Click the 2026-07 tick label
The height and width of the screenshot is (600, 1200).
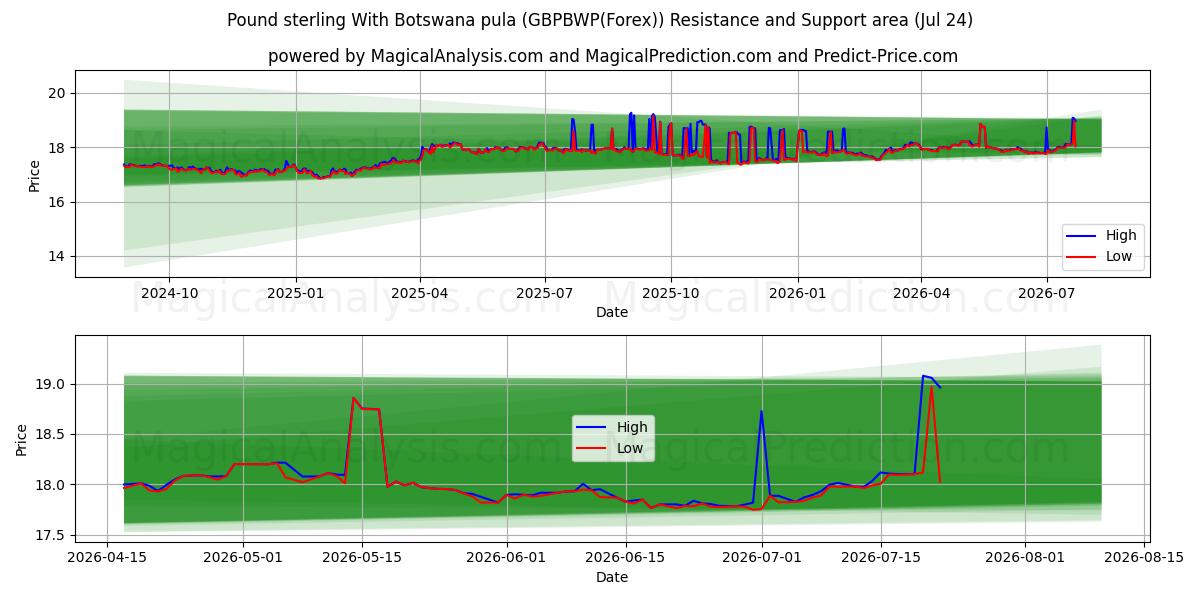tap(1046, 292)
